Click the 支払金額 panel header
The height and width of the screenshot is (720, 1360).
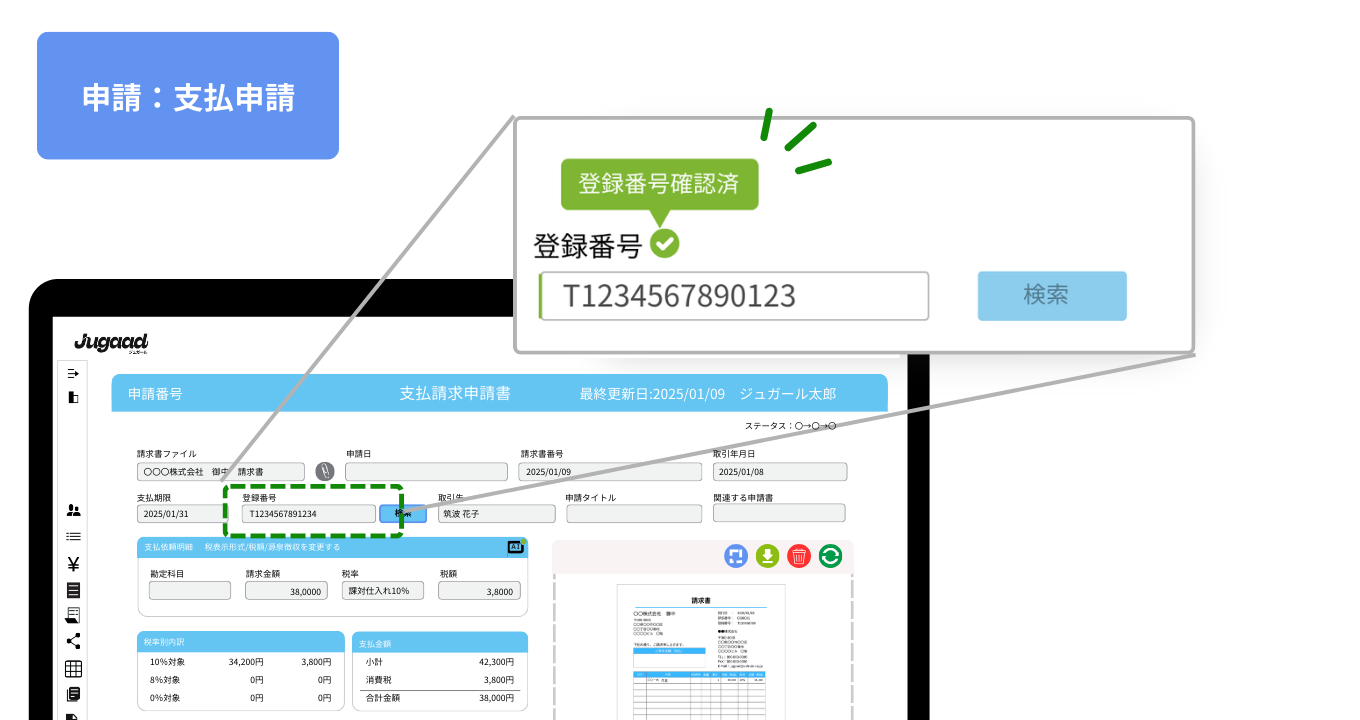tap(440, 642)
